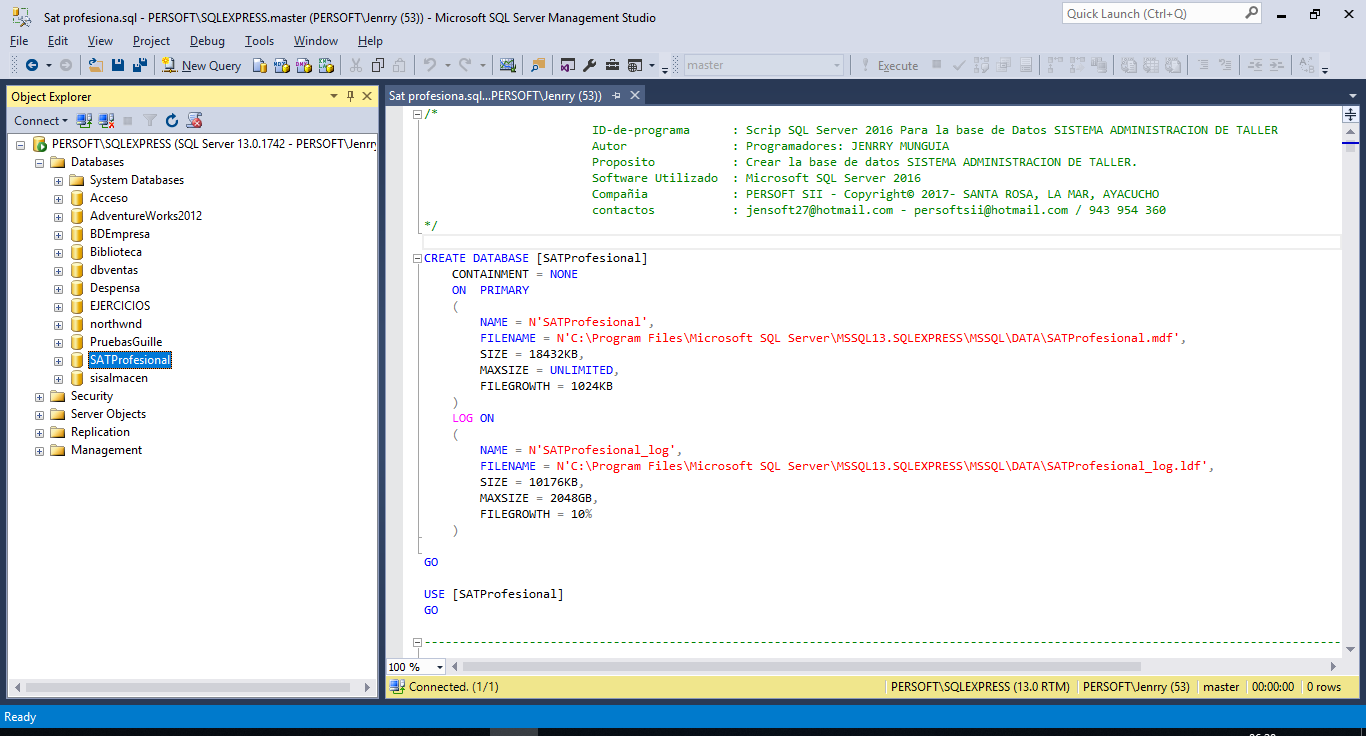Click the Navigate Backward arrow icon
Viewport: 1366px width, 736px height.
[x=32, y=65]
